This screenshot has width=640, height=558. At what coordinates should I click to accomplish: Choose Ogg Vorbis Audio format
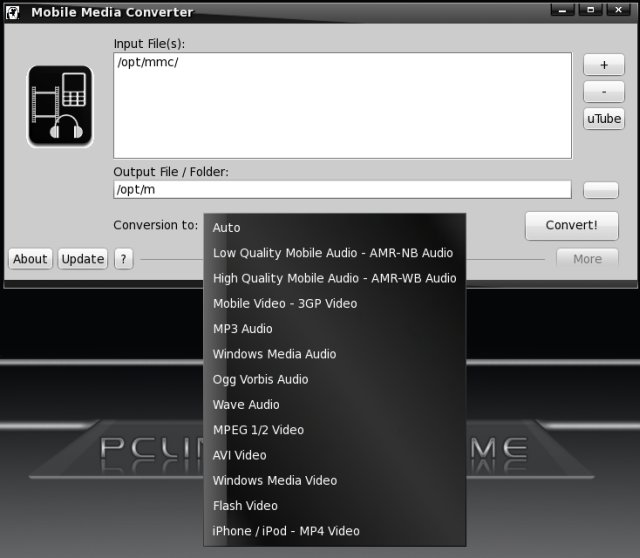click(334, 380)
